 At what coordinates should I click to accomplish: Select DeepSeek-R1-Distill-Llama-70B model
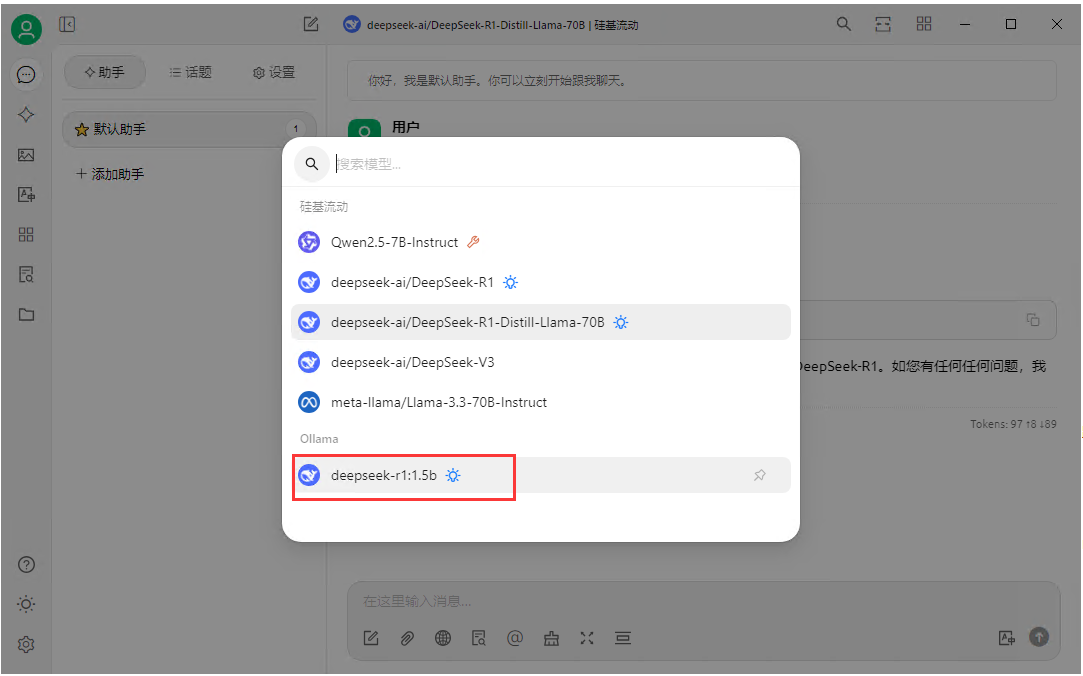coord(541,322)
